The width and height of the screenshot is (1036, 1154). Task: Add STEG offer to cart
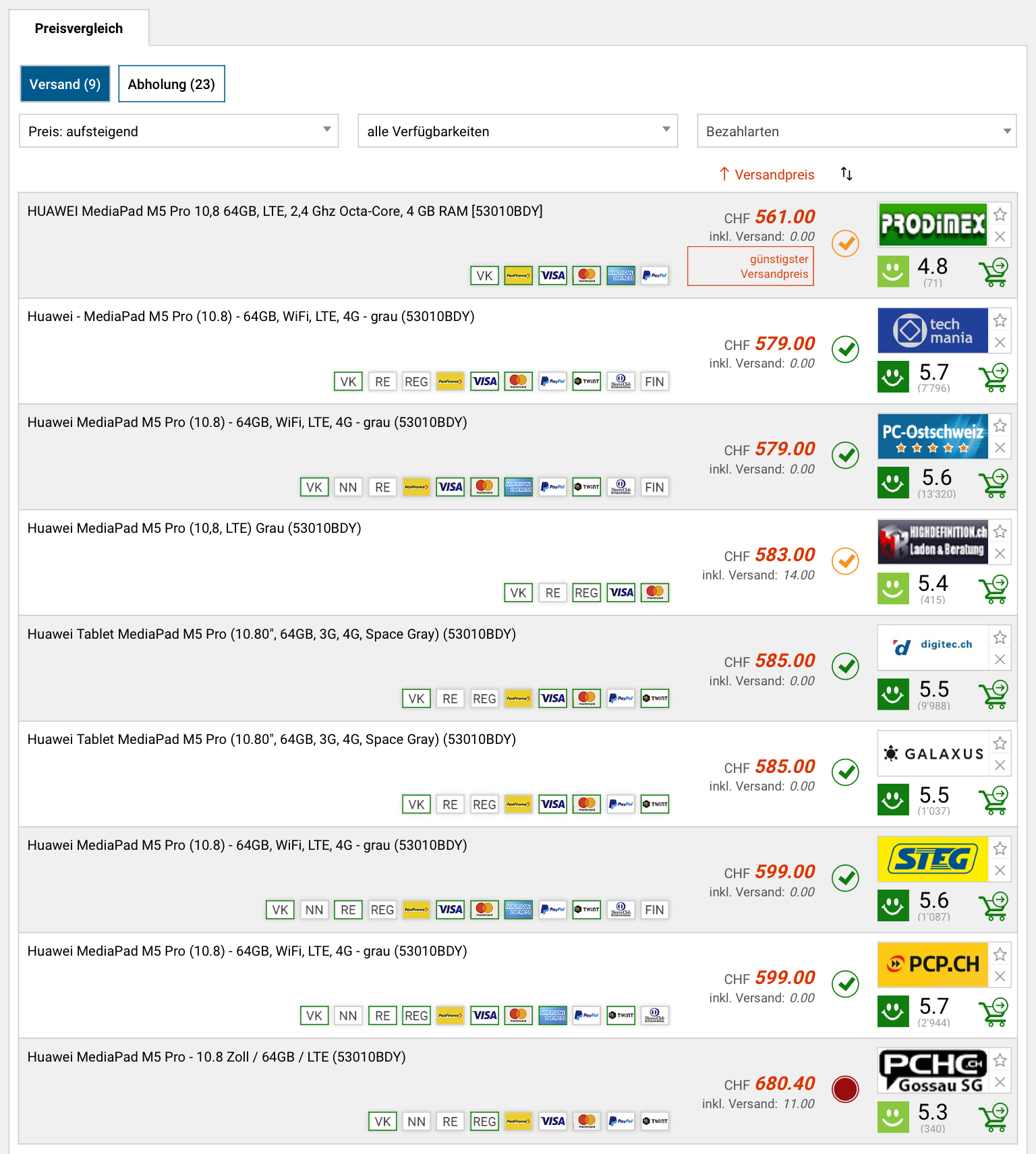point(994,906)
